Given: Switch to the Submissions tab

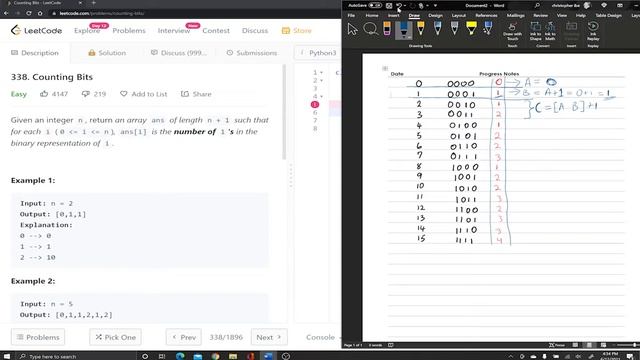Looking at the screenshot, I should tap(252, 53).
